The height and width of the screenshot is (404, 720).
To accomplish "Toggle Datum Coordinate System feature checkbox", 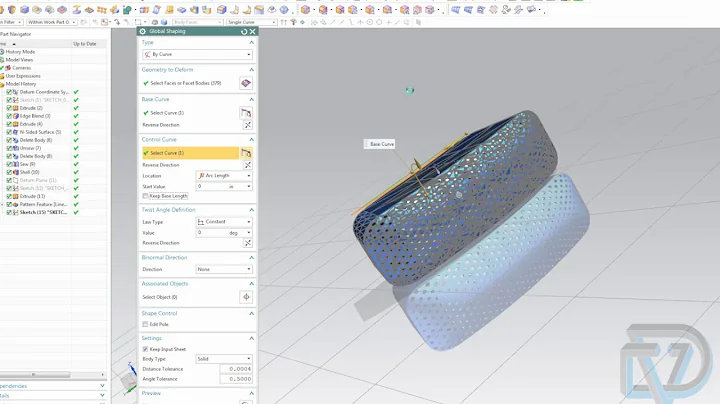I will pos(9,92).
